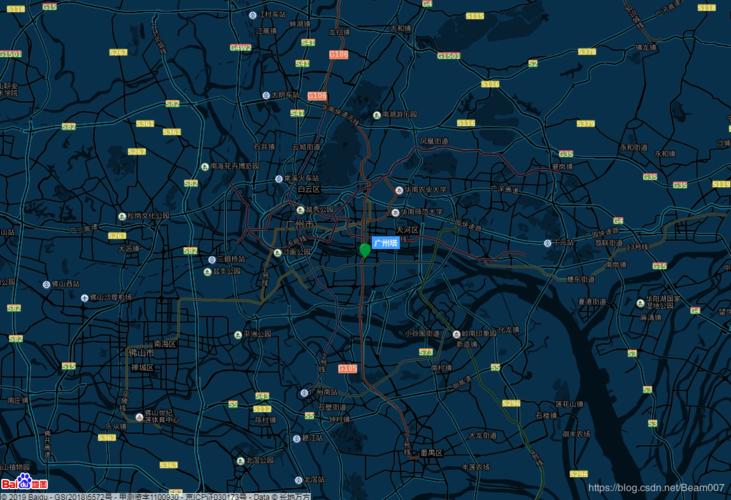Select the 广州南站 train station icon

(304, 393)
